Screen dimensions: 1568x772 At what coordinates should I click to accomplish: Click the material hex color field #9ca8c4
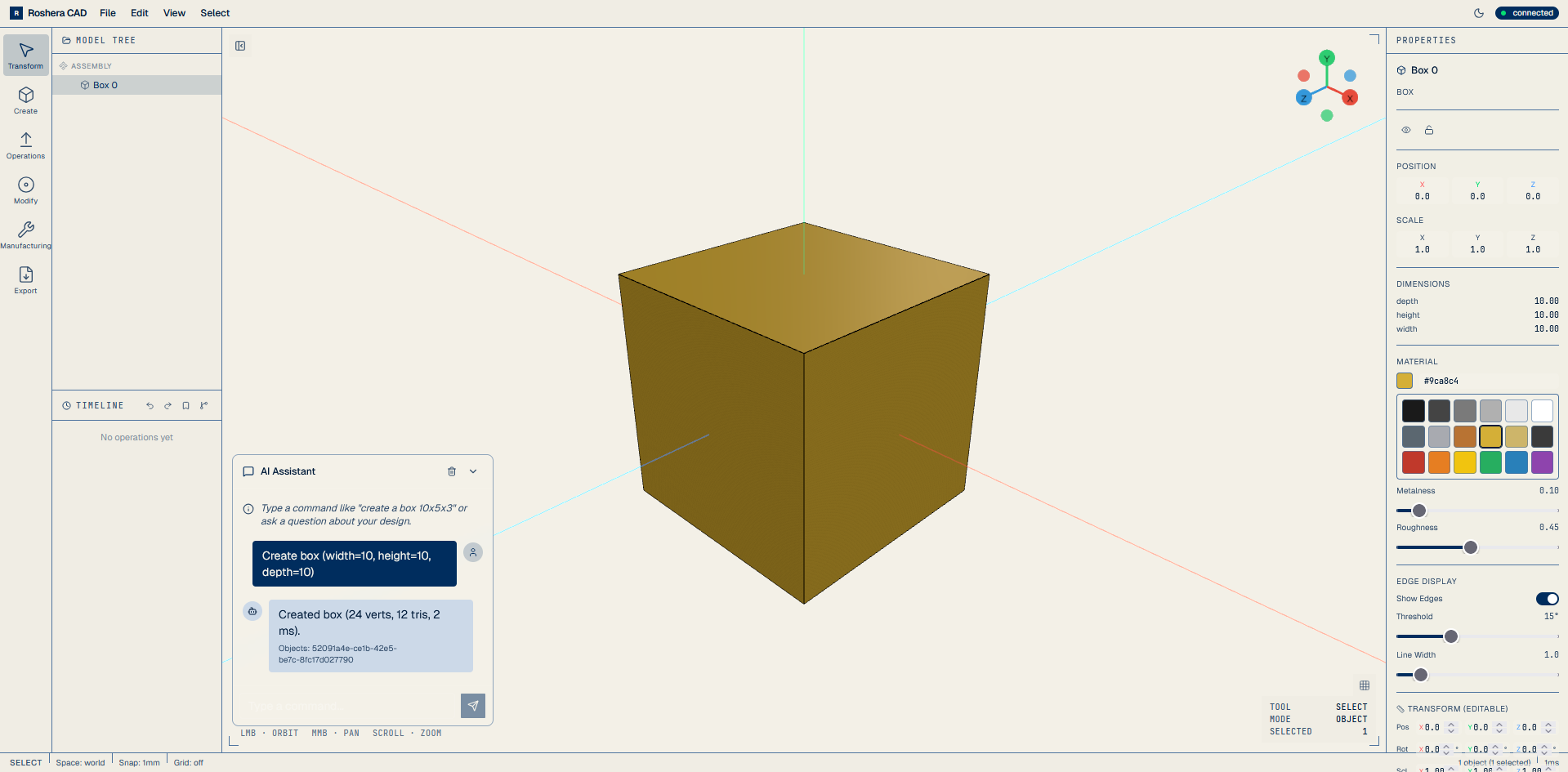(1487, 381)
